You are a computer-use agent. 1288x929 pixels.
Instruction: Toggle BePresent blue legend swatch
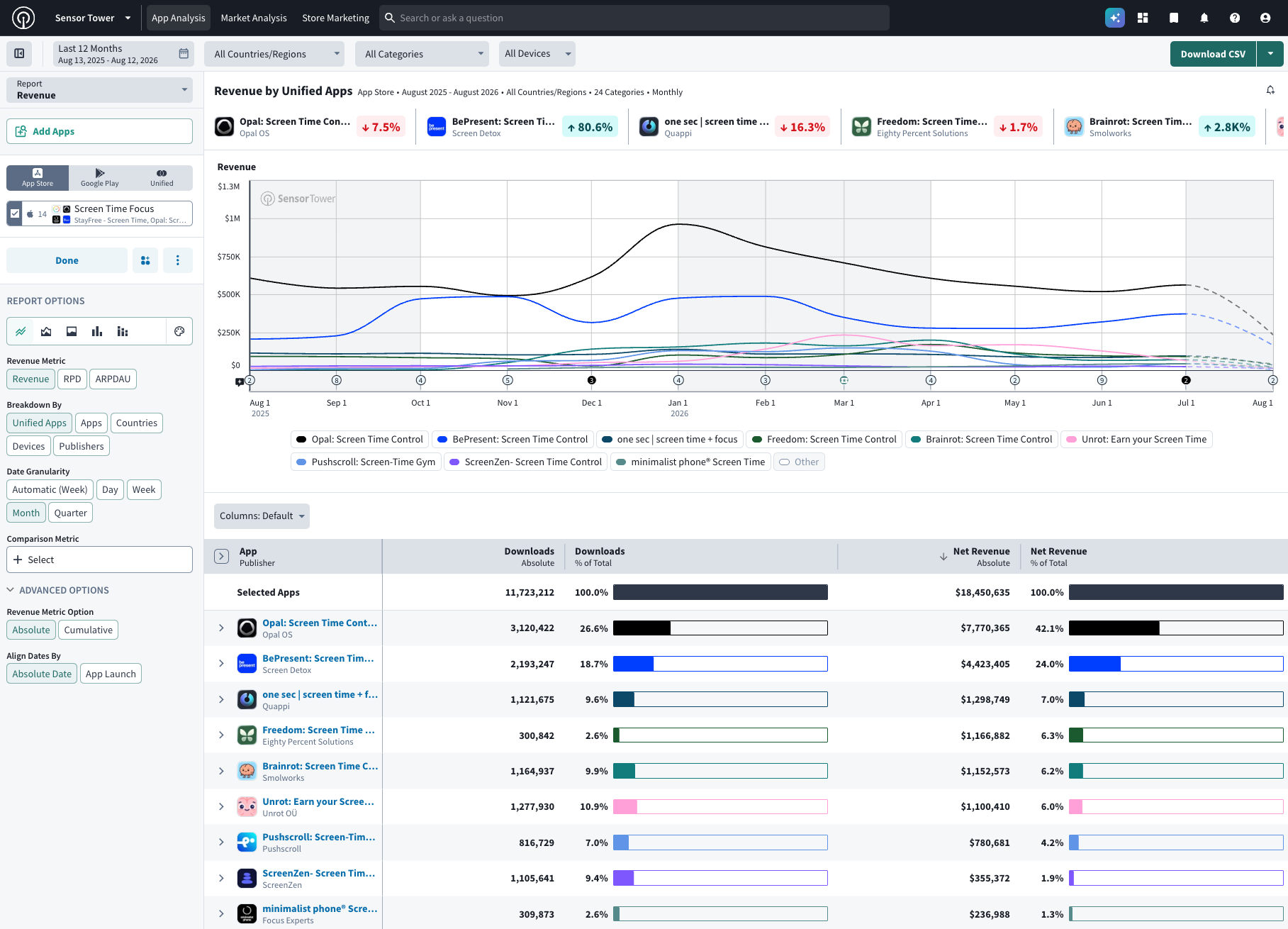tap(442, 440)
